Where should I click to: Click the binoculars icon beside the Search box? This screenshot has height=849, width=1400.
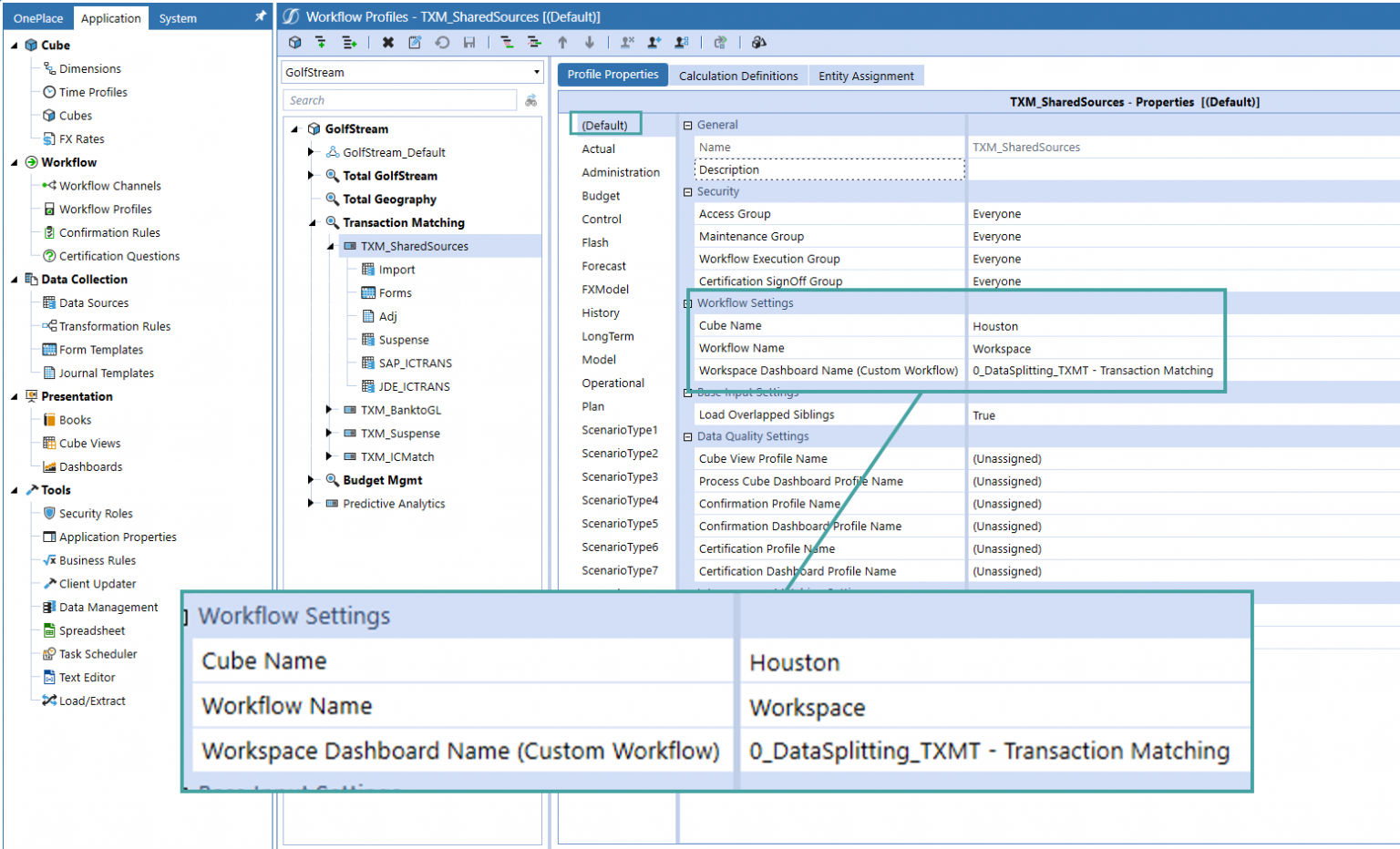[531, 100]
